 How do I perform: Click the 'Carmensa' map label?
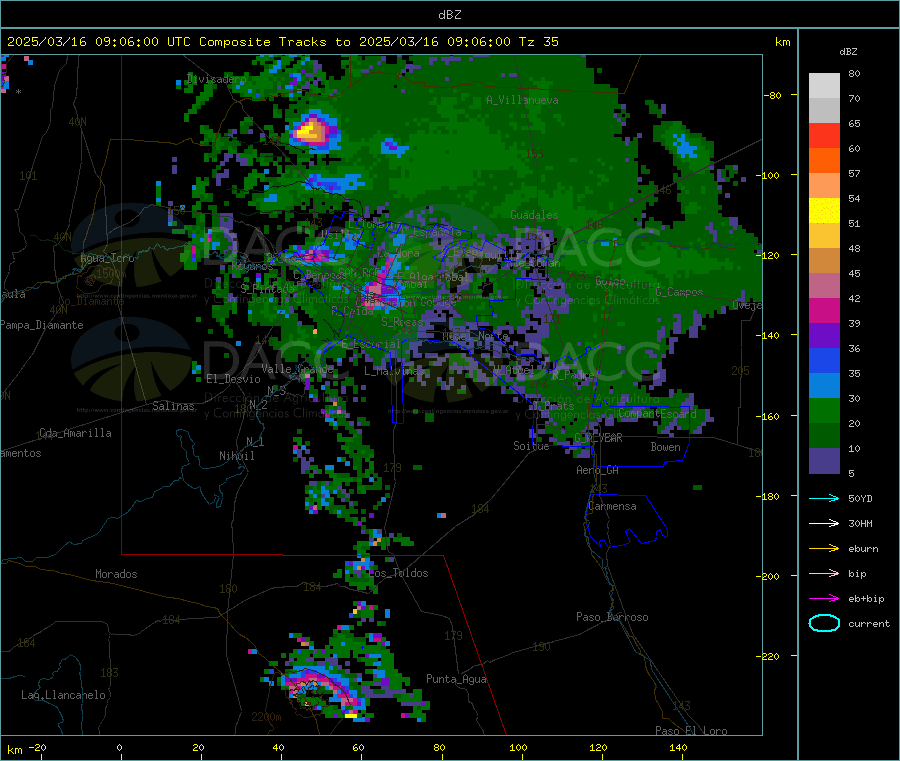tap(612, 506)
